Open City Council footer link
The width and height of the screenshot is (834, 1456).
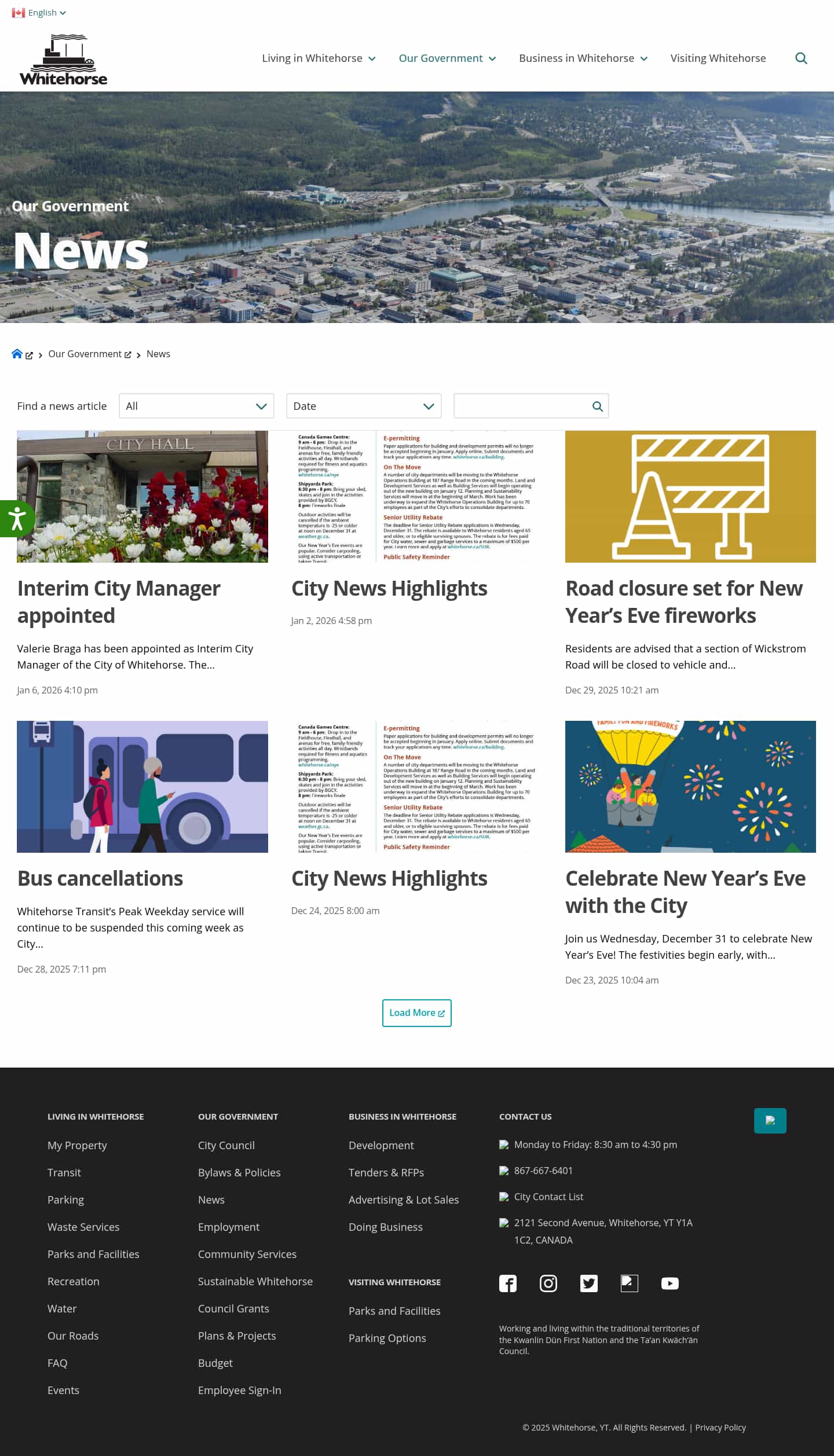pyautogui.click(x=226, y=1146)
